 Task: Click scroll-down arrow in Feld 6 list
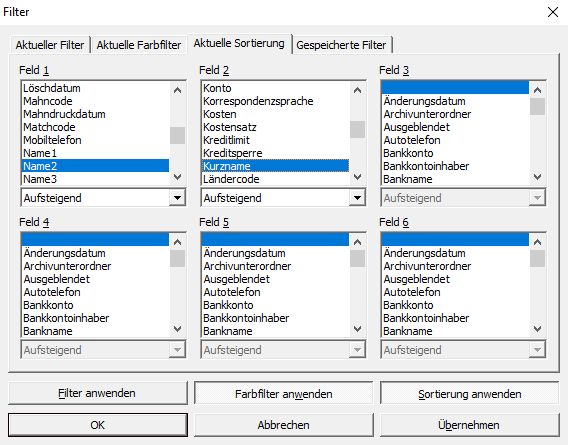point(537,329)
